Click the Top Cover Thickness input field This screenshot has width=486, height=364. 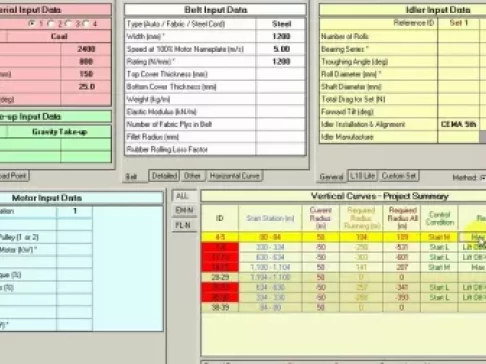coord(281,74)
